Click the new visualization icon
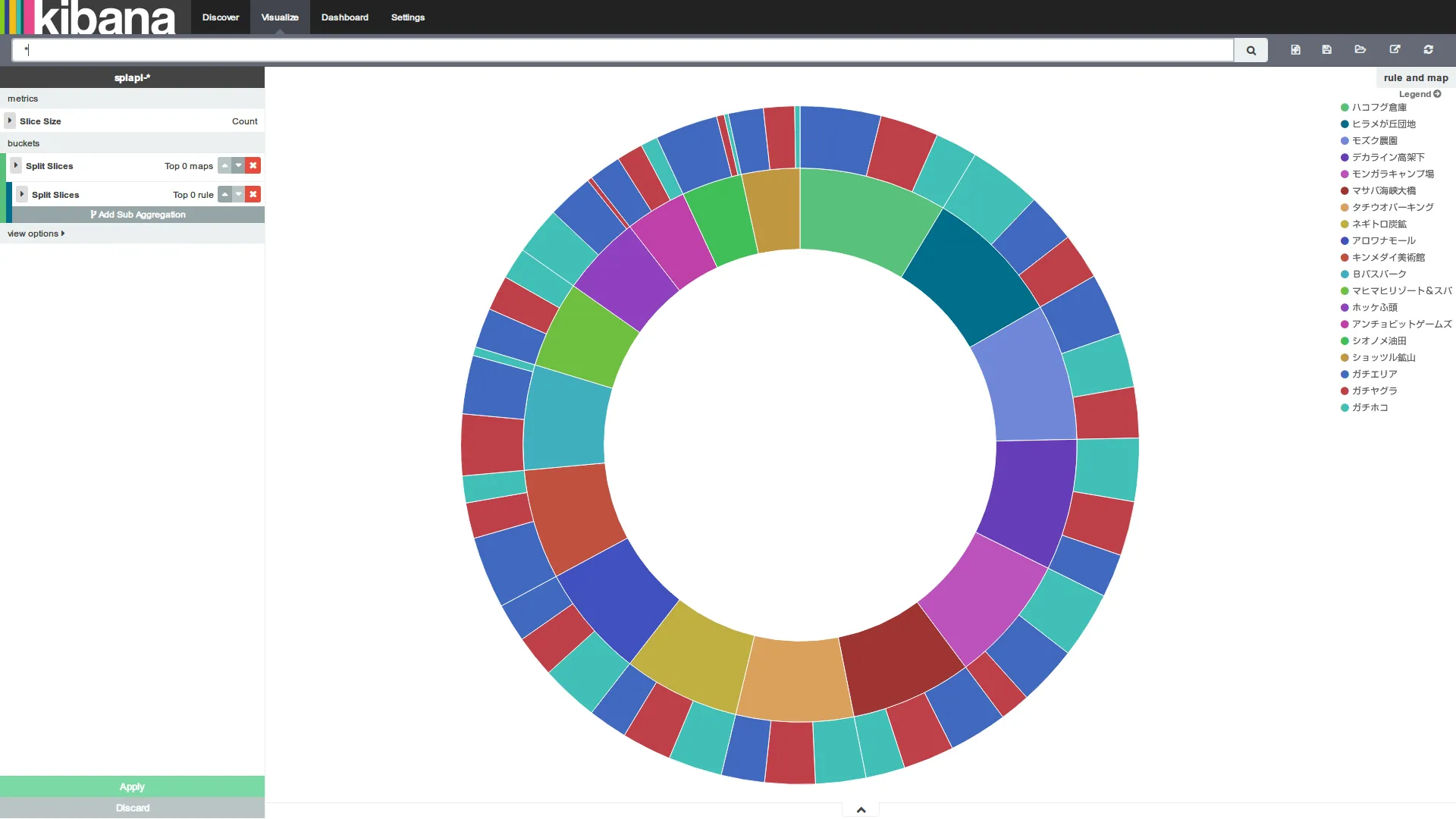Image resolution: width=1456 pixels, height=819 pixels. pyautogui.click(x=1295, y=50)
